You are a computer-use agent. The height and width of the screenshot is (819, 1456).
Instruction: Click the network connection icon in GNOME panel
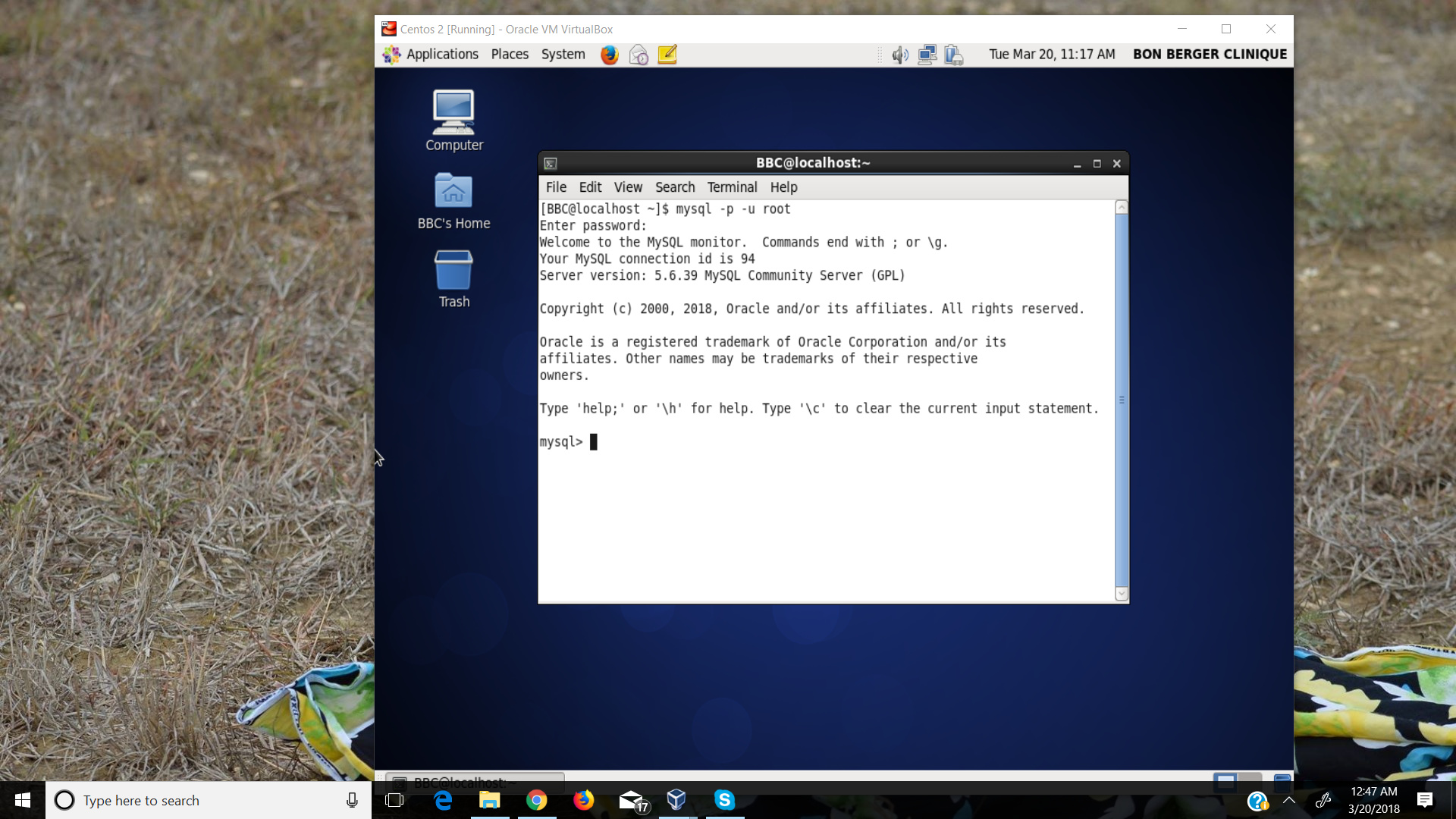pos(927,55)
